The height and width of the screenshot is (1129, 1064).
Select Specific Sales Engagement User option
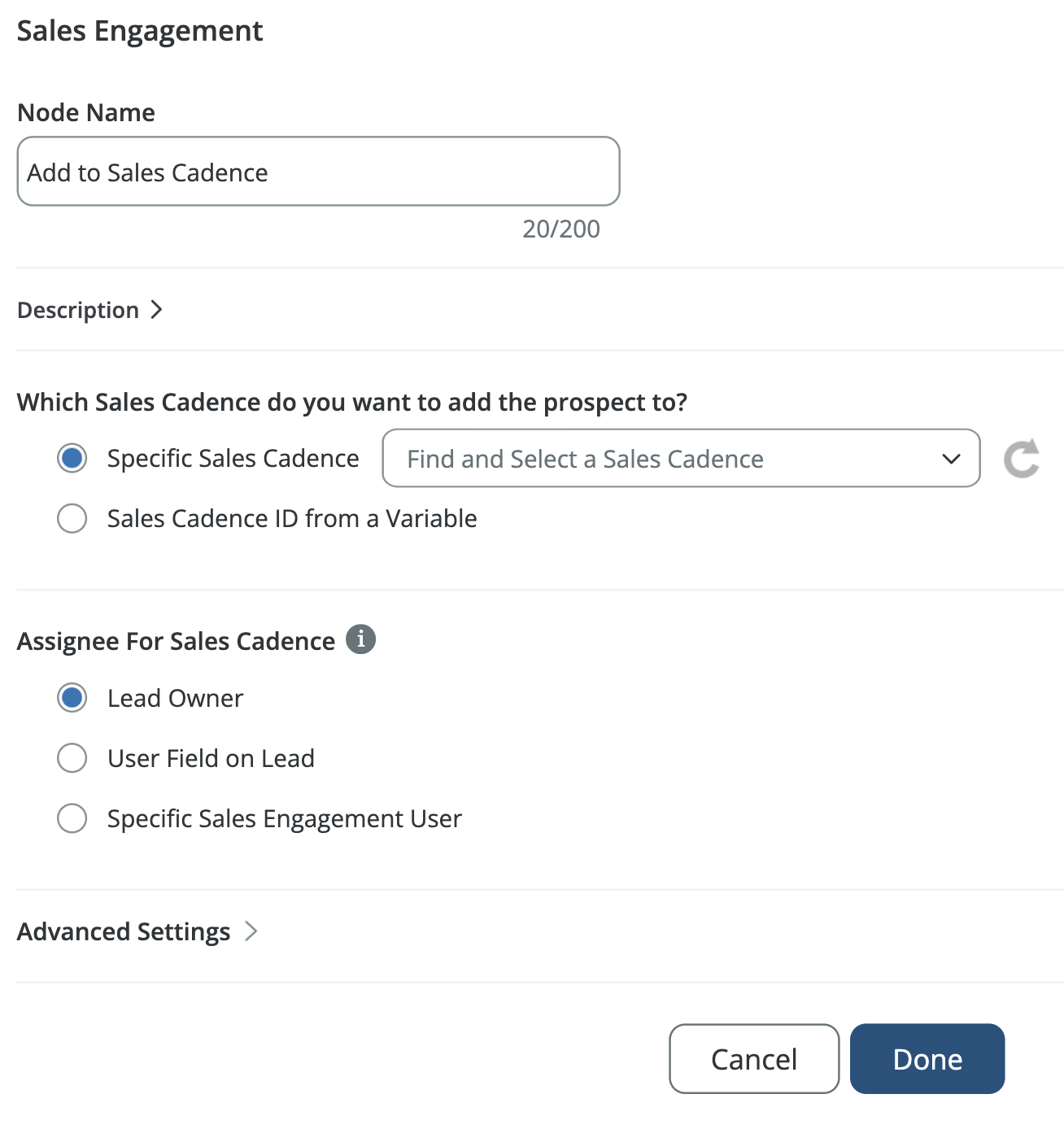(x=72, y=818)
